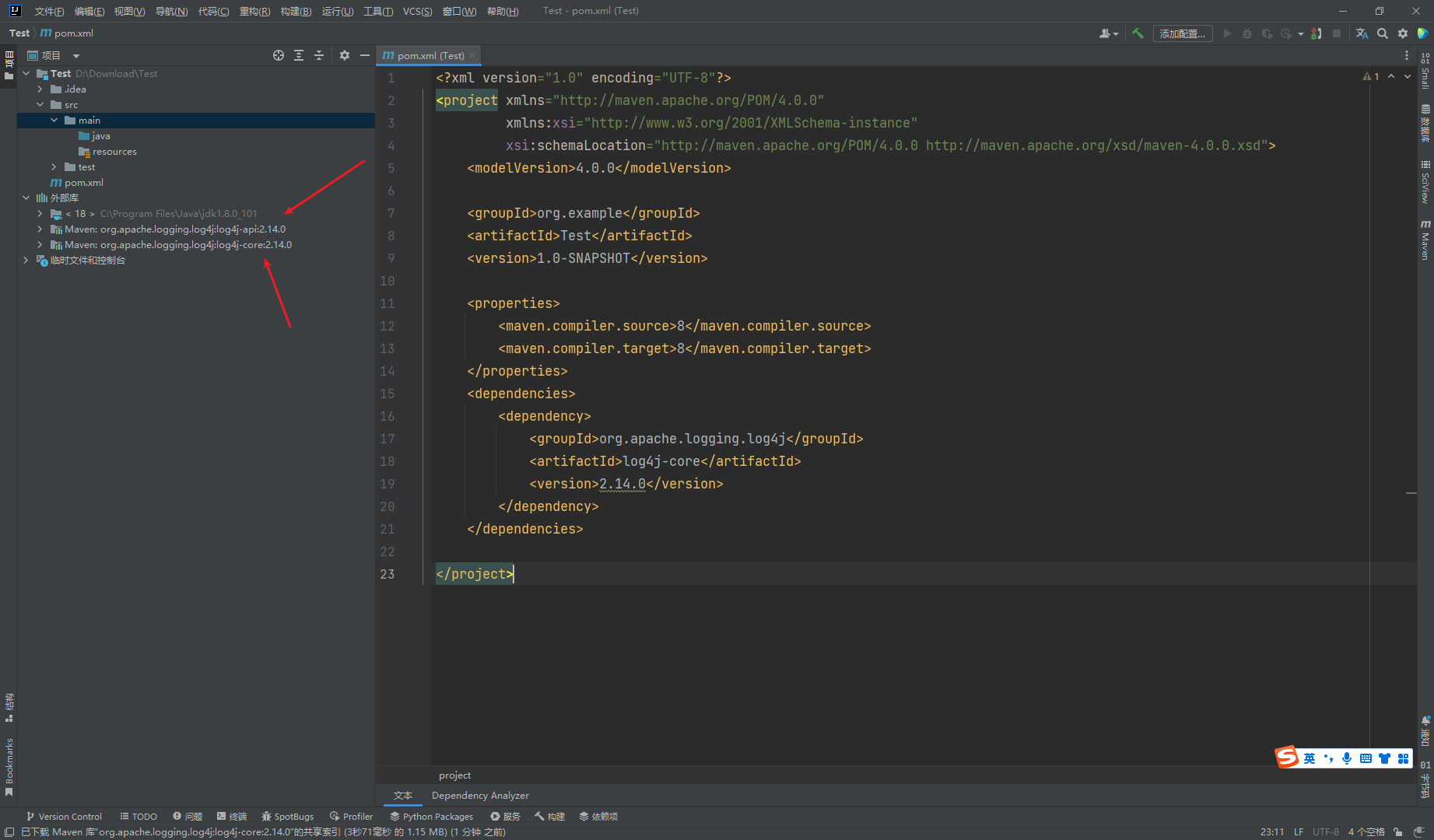The height and width of the screenshot is (840, 1434).
Task: Open the Python Packages tool window
Action: pos(431,816)
